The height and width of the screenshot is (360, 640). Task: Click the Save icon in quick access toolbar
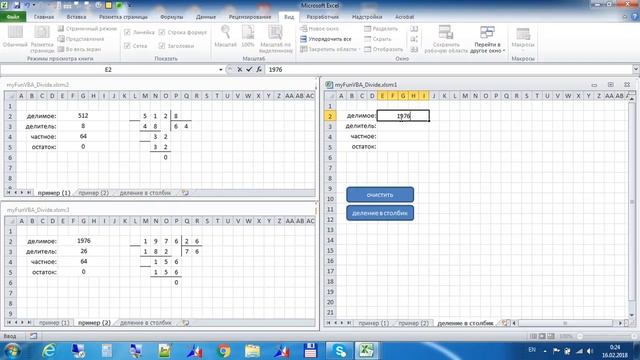coord(17,5)
